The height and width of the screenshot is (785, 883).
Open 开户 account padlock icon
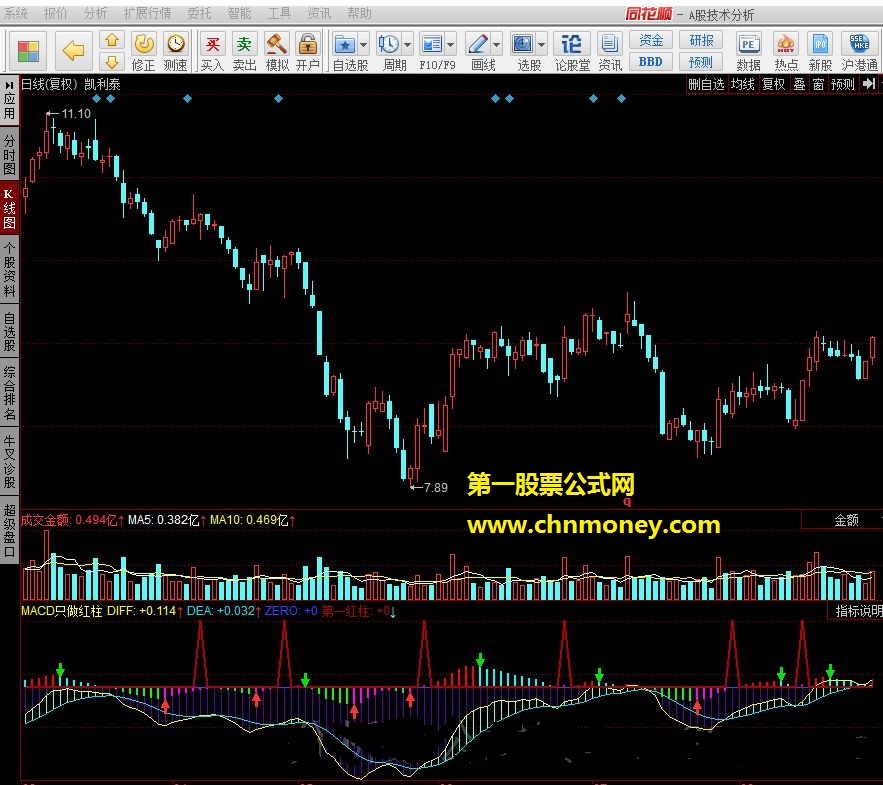point(307,44)
